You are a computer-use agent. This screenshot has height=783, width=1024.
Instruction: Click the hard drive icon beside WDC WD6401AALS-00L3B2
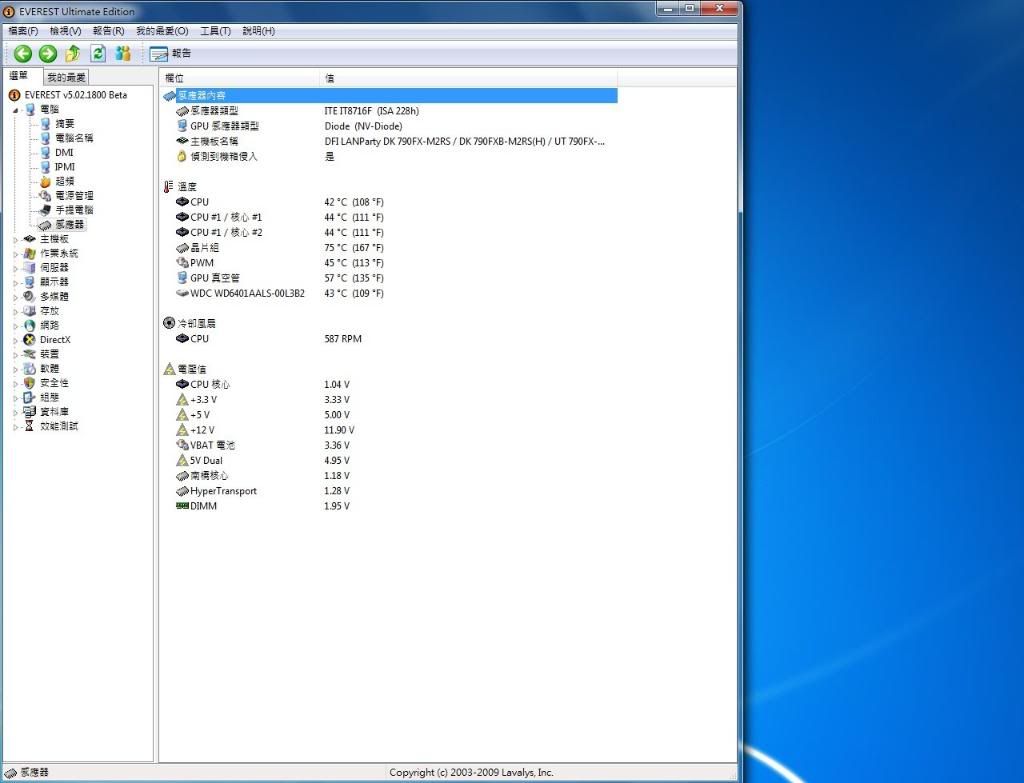tap(182, 293)
